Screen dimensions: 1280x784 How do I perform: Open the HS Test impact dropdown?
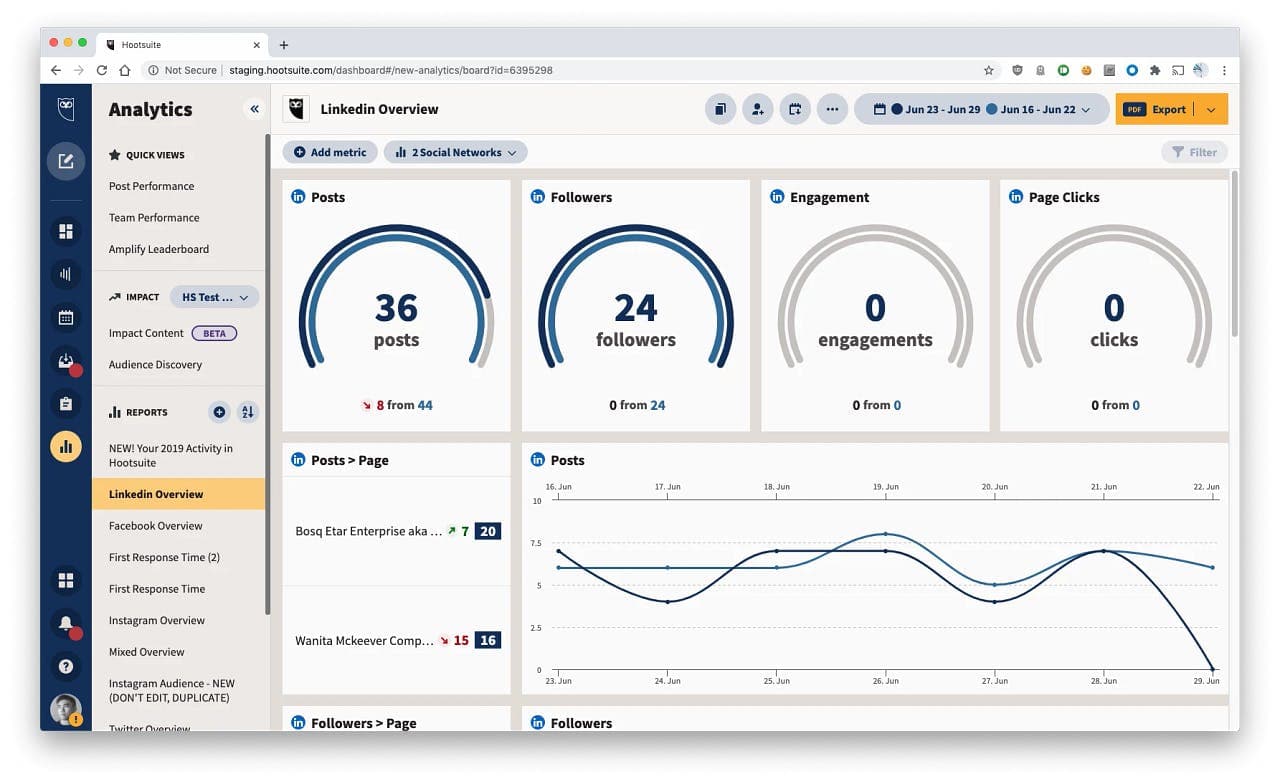213,296
